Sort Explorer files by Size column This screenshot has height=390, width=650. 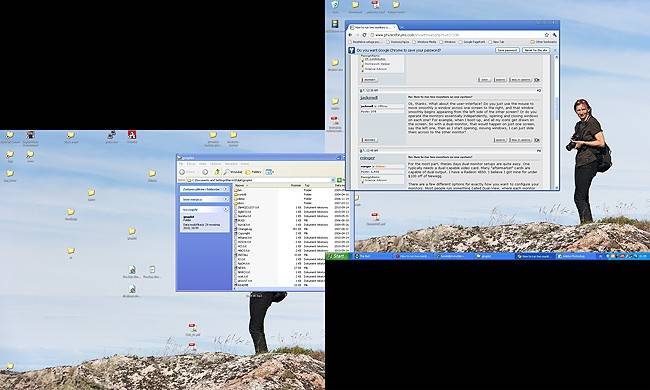(296, 185)
